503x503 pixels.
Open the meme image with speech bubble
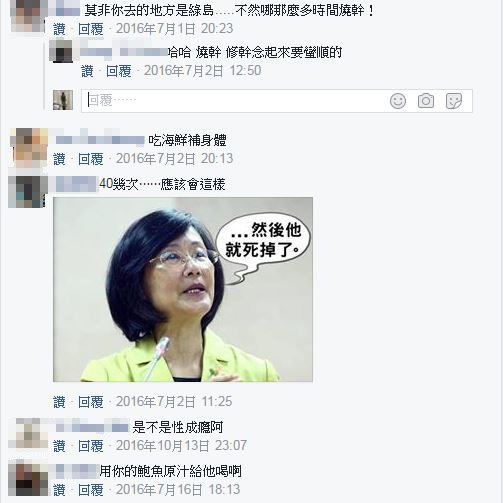click(x=183, y=289)
